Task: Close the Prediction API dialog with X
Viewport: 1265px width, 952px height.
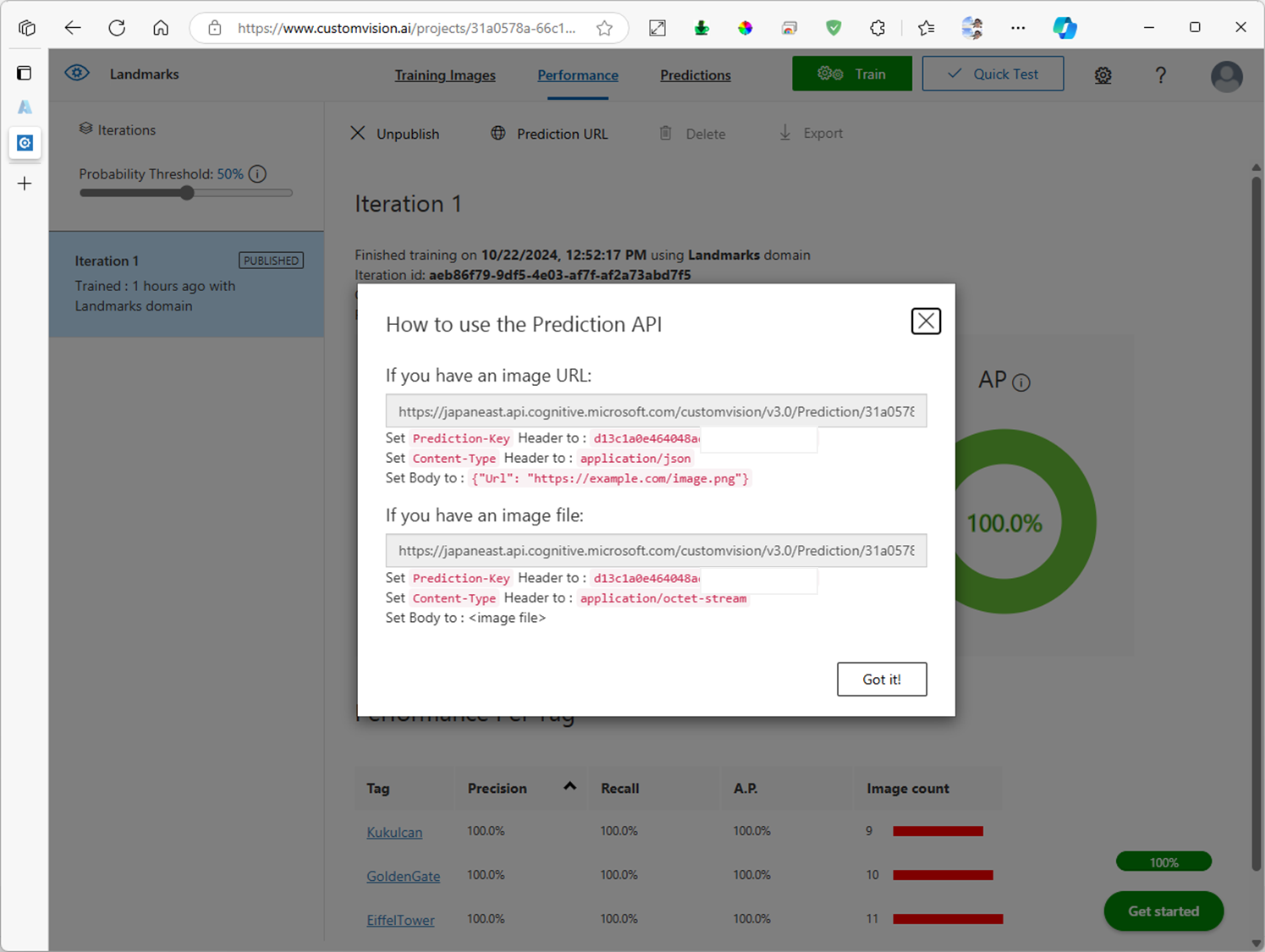Action: click(926, 322)
